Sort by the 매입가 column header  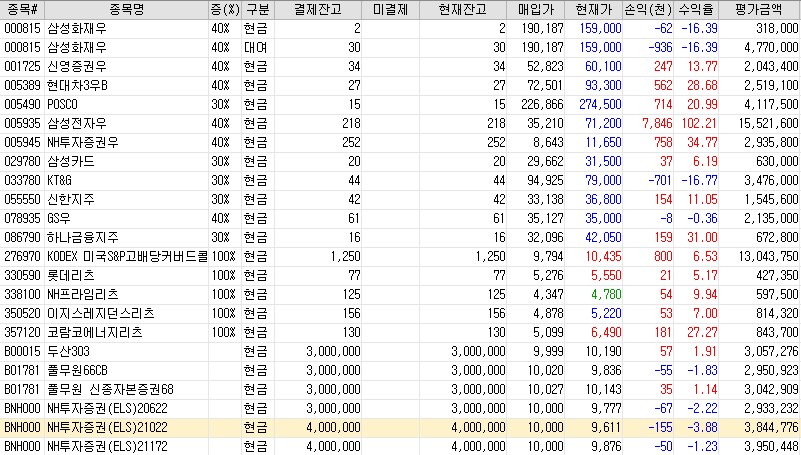(536, 10)
